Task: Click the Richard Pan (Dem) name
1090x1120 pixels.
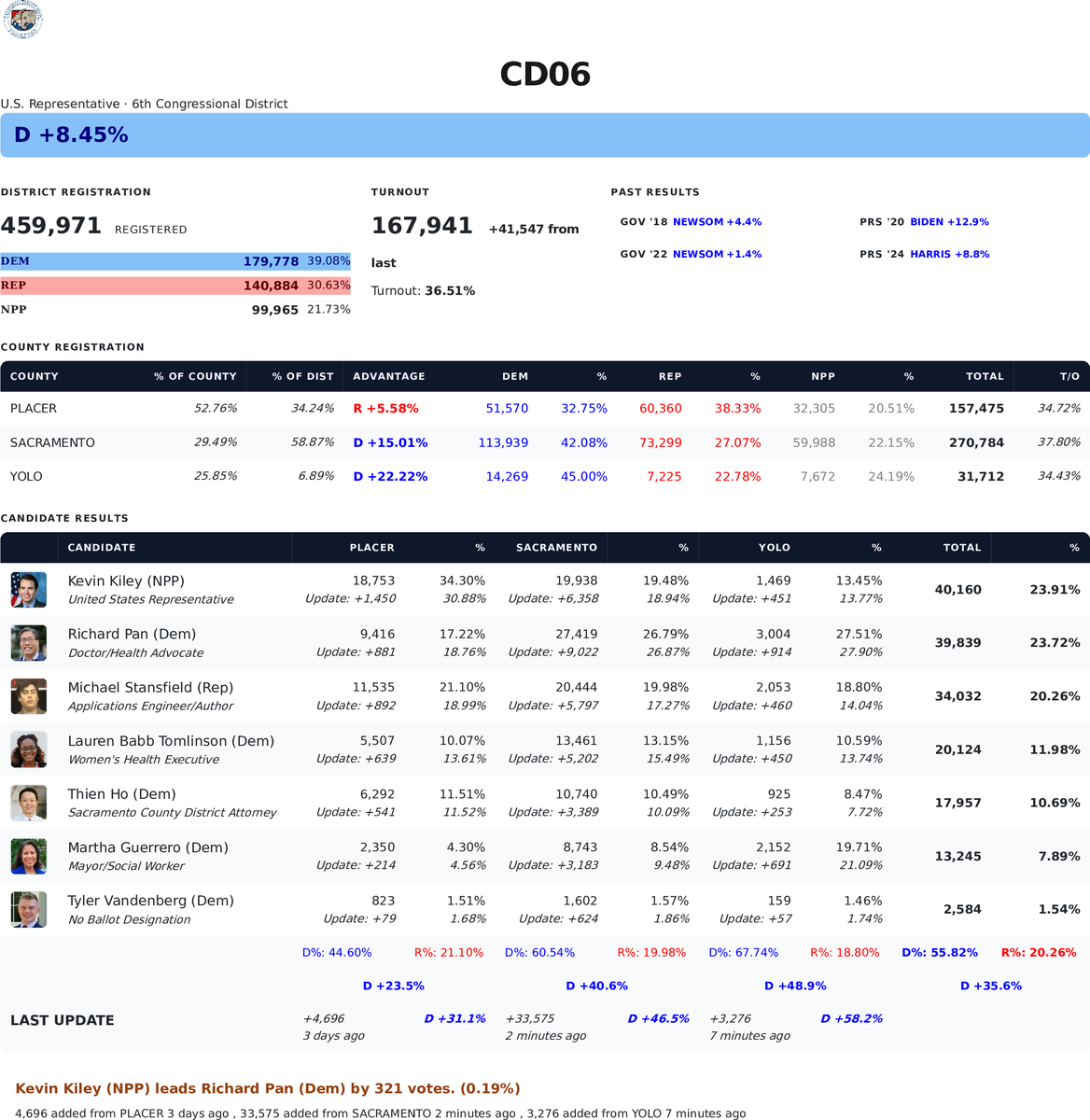Action: point(132,634)
